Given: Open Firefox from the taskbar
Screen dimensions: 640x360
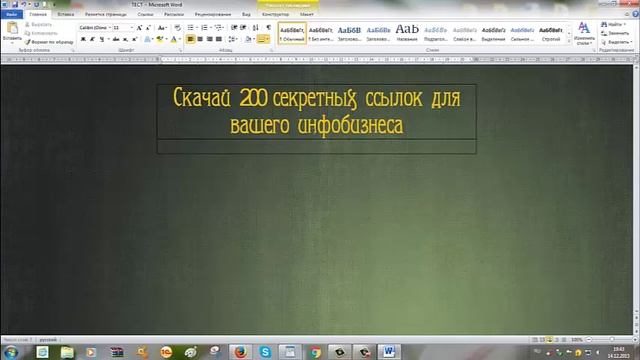Looking at the screenshot, I should coord(240,352).
